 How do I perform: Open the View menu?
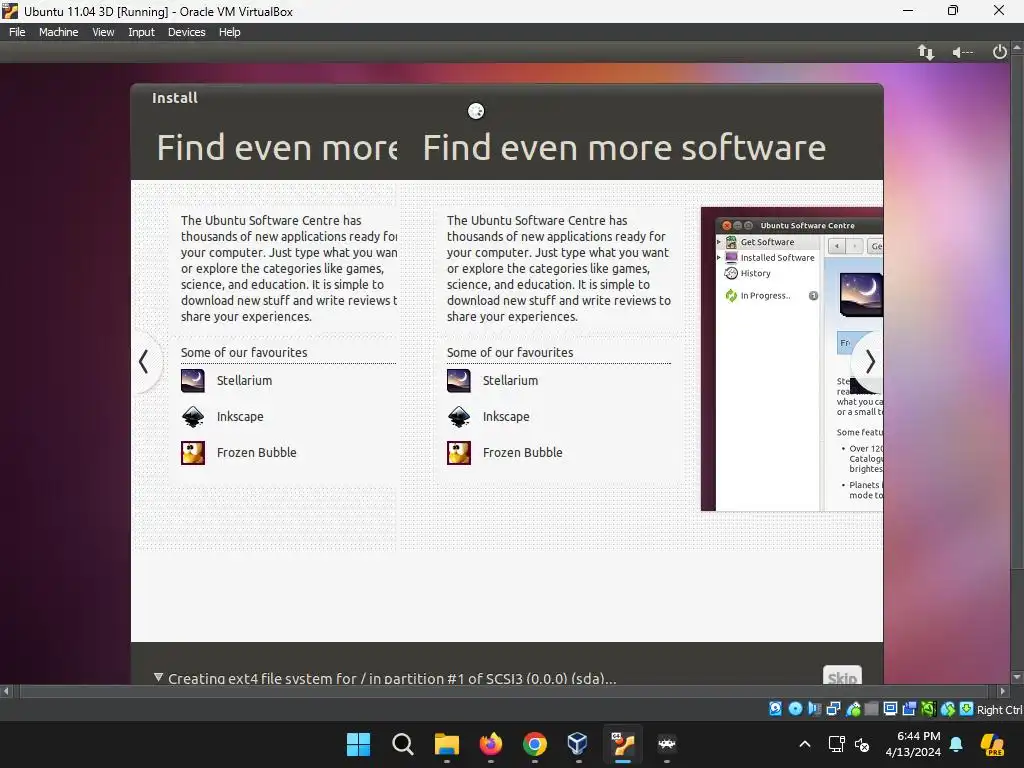pos(103,32)
